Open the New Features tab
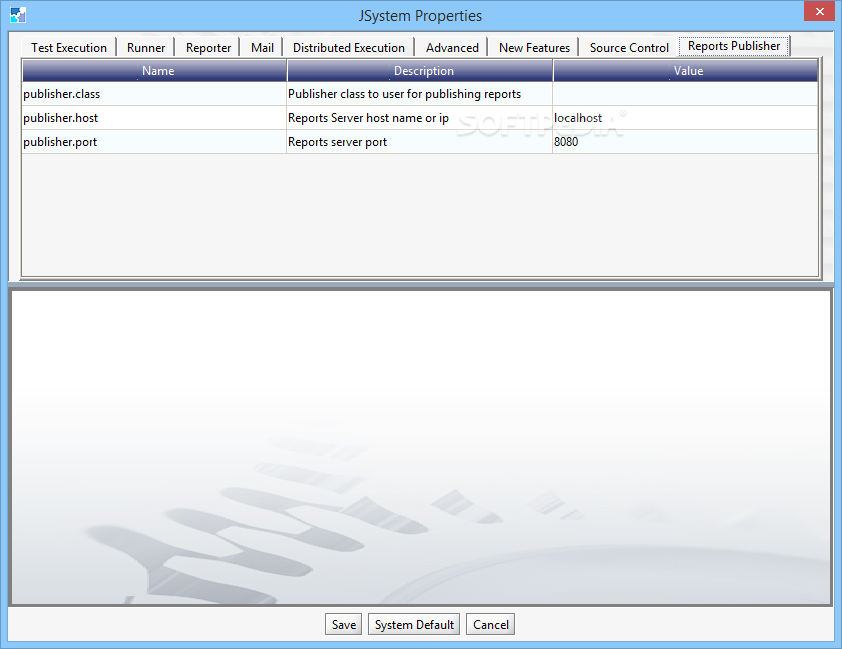This screenshot has height=649, width=842. tap(534, 48)
